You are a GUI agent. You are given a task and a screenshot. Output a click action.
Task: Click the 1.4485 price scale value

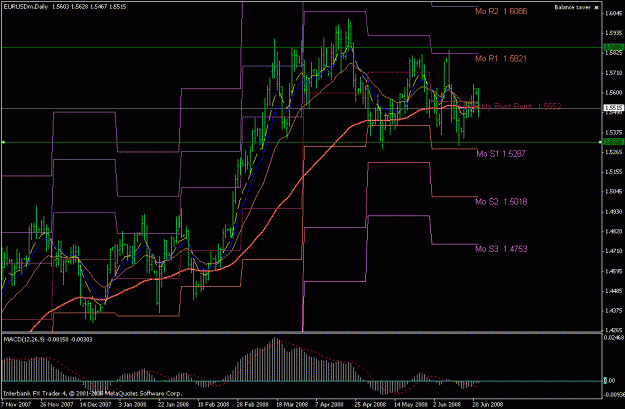613,291
